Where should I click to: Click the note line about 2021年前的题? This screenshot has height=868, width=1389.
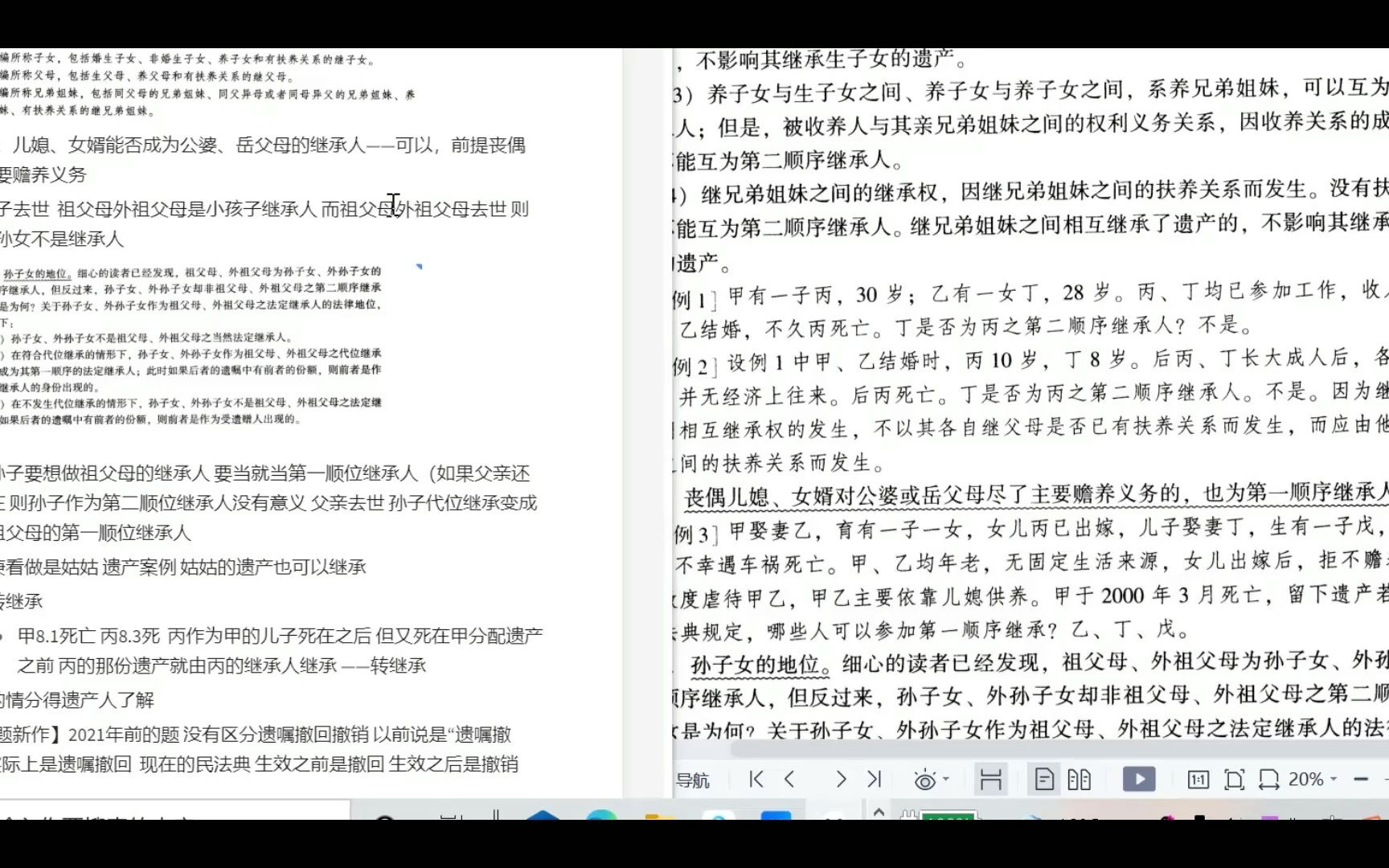[259, 749]
